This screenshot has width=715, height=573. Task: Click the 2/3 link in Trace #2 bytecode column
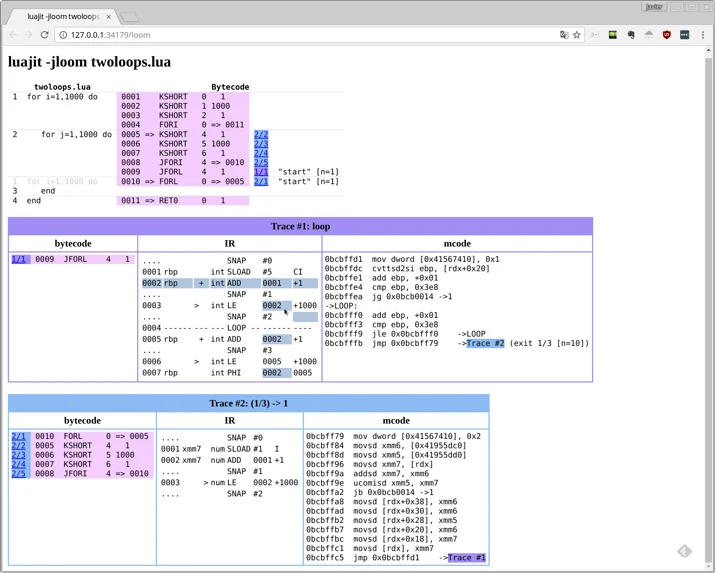pyautogui.click(x=19, y=455)
